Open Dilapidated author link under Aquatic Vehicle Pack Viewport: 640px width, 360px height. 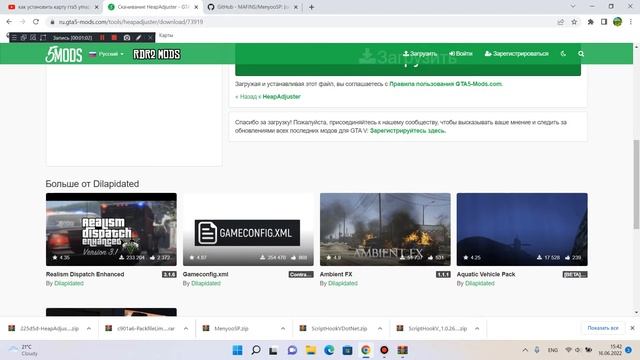click(480, 283)
